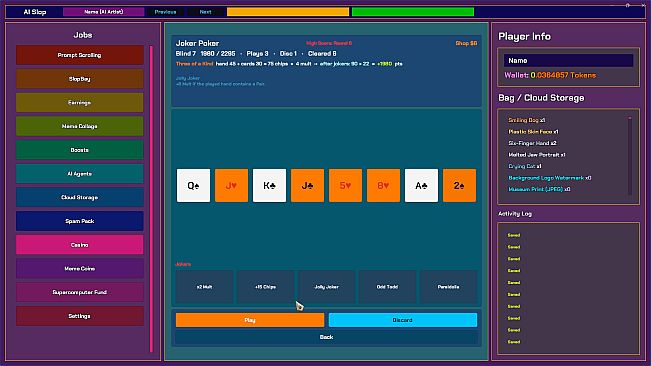Click the Joker Poker heading
Screen dimensions: 651x366
pos(197,43)
